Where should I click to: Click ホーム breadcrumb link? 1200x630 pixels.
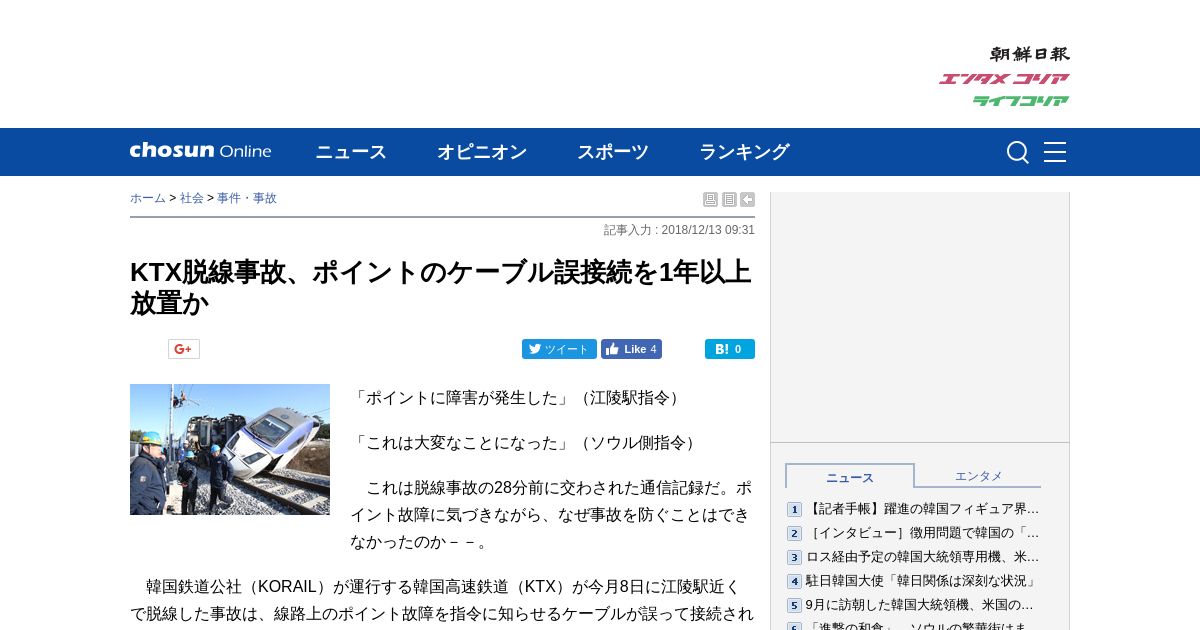(x=148, y=199)
